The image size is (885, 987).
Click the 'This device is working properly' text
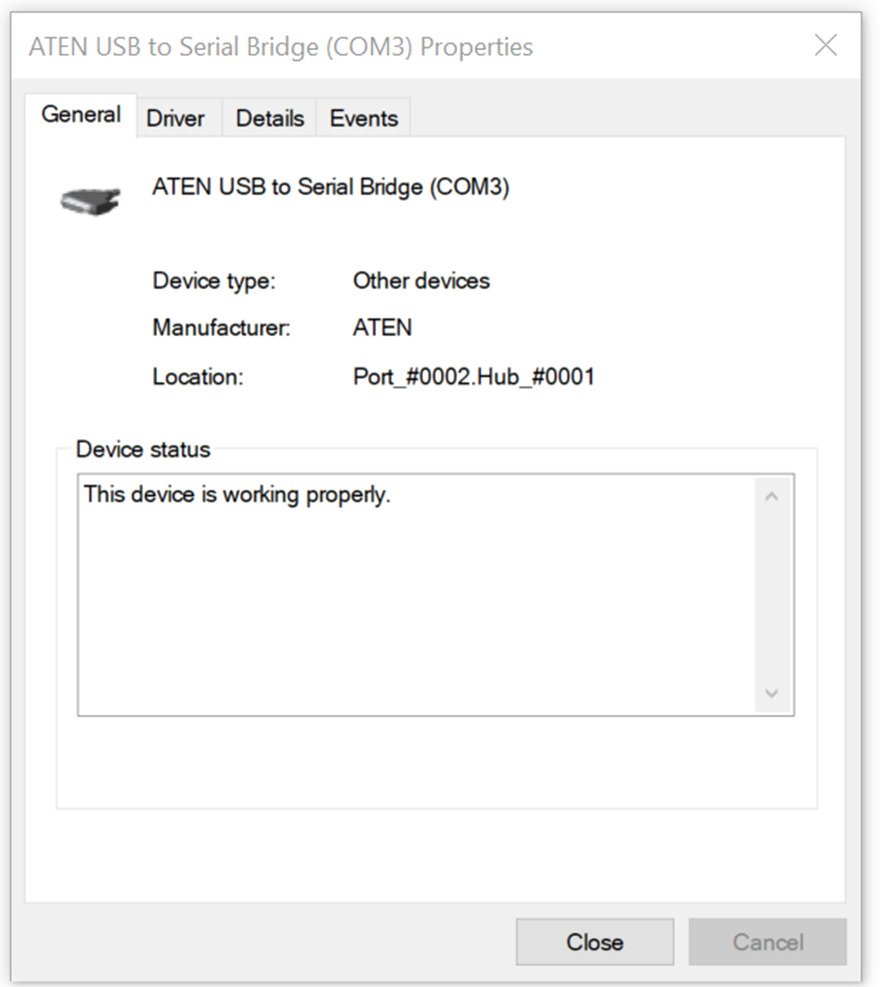237,494
